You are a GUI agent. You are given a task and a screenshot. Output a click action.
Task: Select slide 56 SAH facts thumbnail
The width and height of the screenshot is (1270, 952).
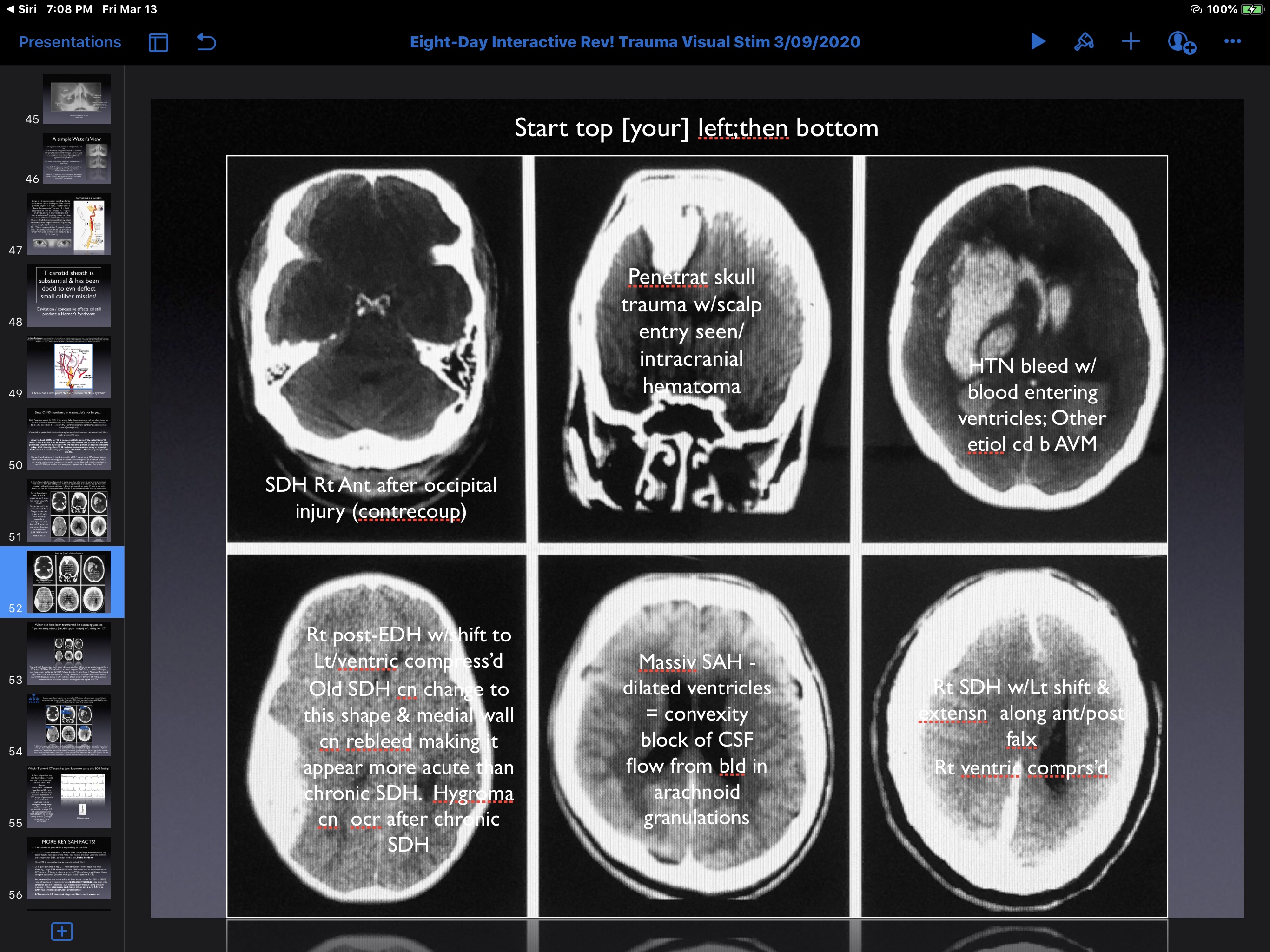point(68,867)
